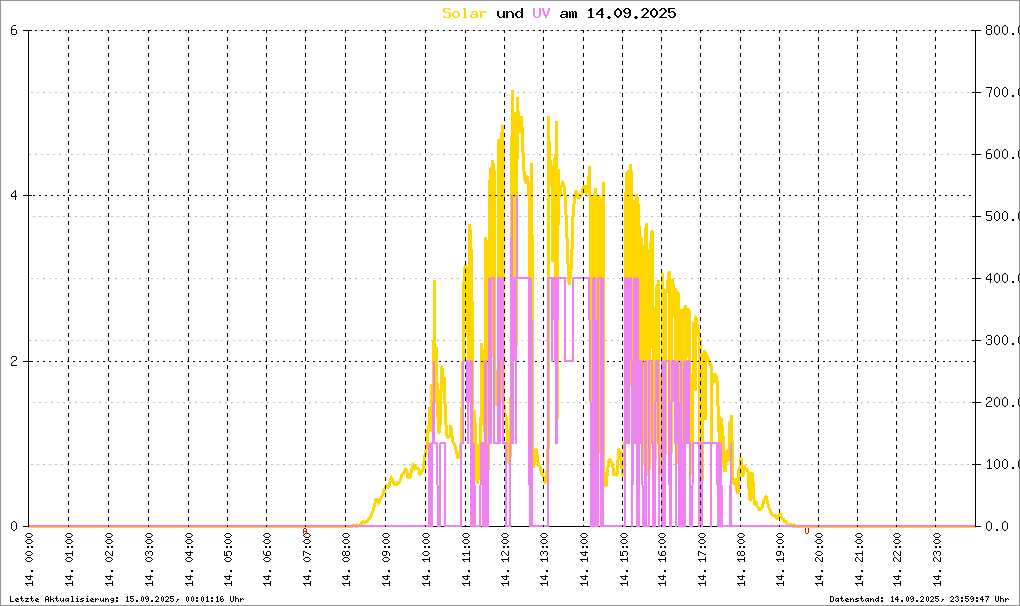Click the red sunset marker 'U' before 20:00
Screen dimensions: 1020x606
pyautogui.click(x=807, y=531)
